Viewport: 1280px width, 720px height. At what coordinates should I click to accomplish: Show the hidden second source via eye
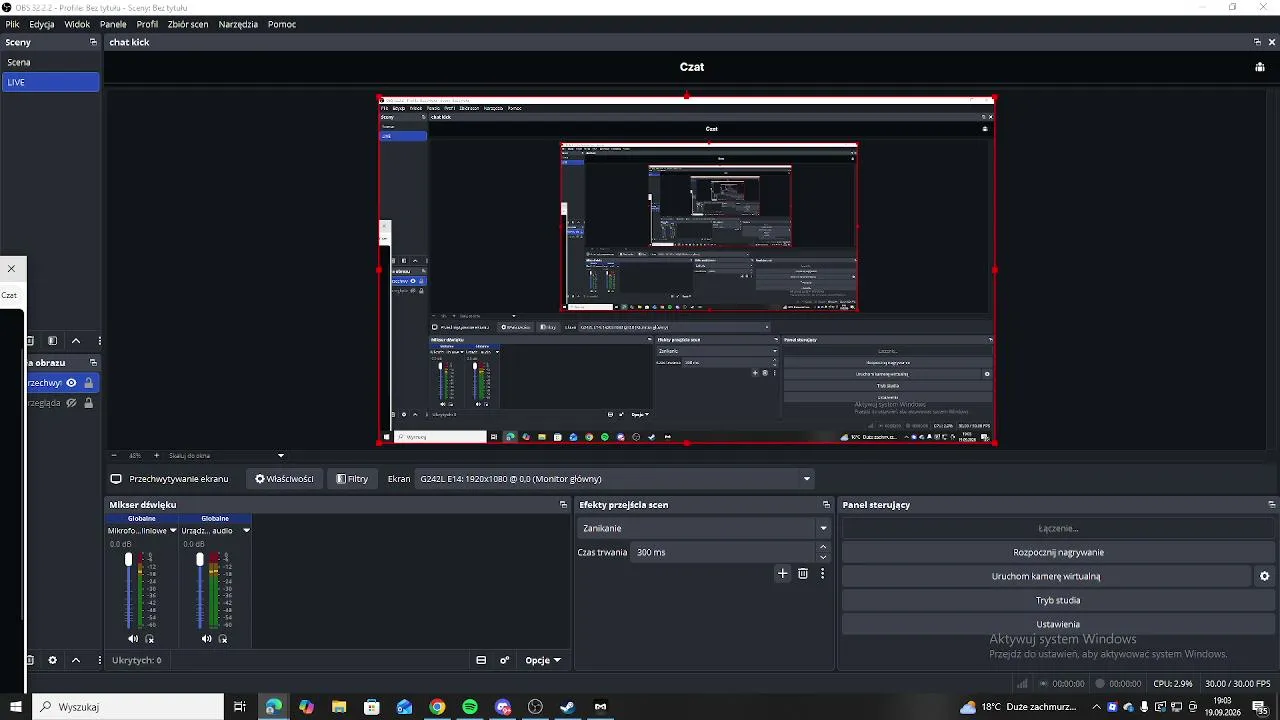pos(71,403)
